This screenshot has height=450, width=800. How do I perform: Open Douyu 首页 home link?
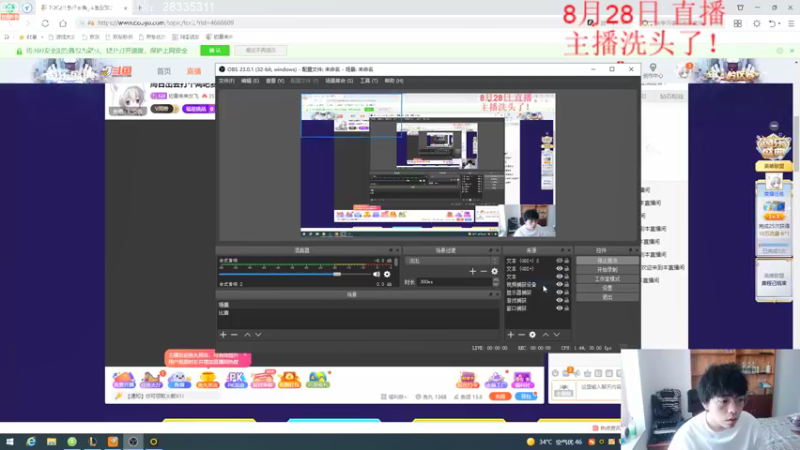(164, 71)
